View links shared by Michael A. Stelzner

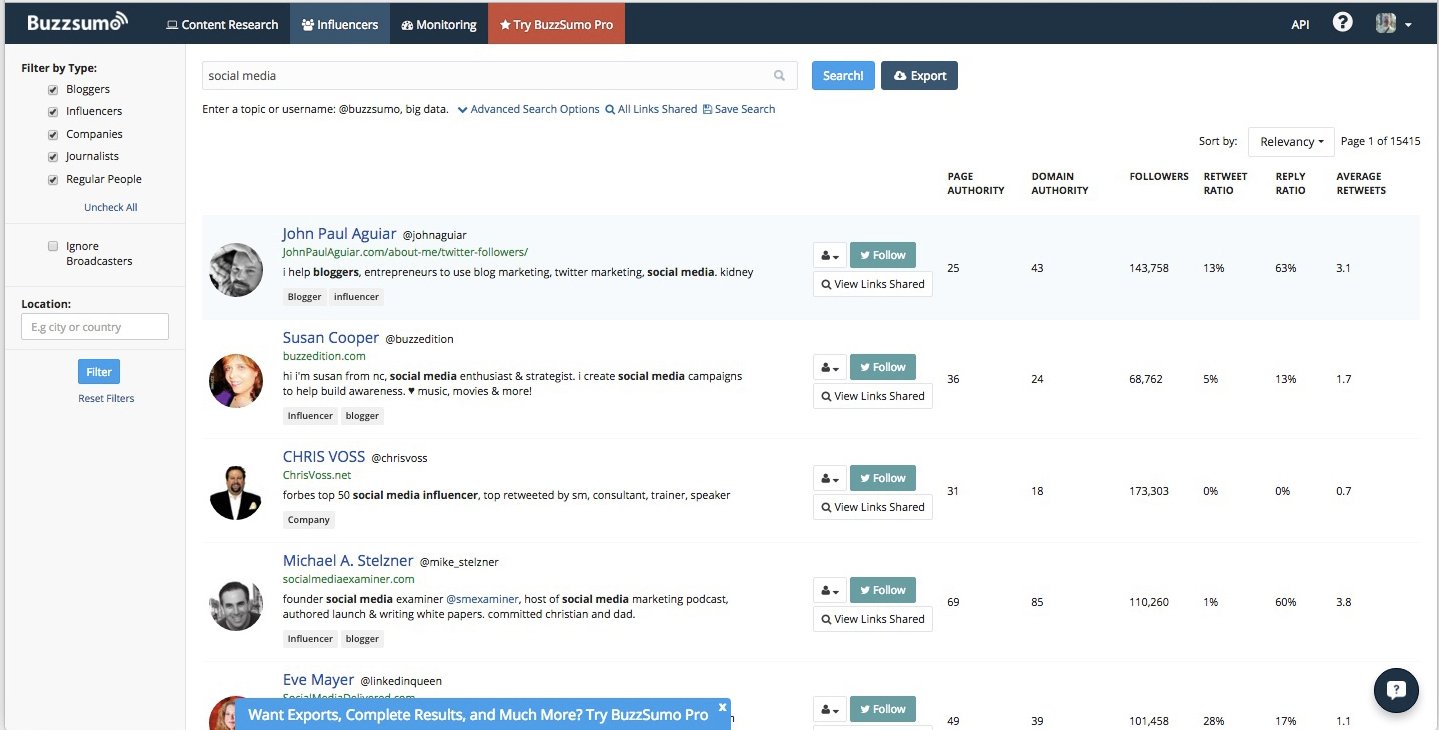click(x=873, y=619)
